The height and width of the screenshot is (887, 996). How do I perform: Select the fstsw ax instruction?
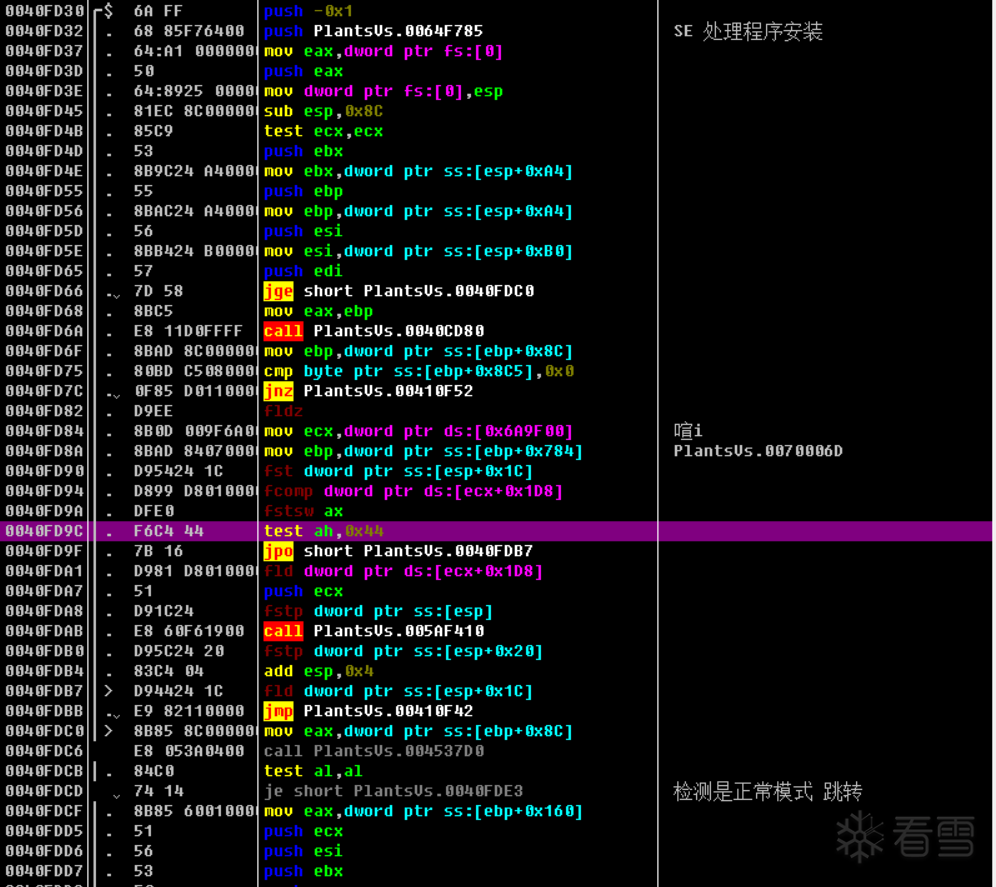pyautogui.click(x=304, y=511)
